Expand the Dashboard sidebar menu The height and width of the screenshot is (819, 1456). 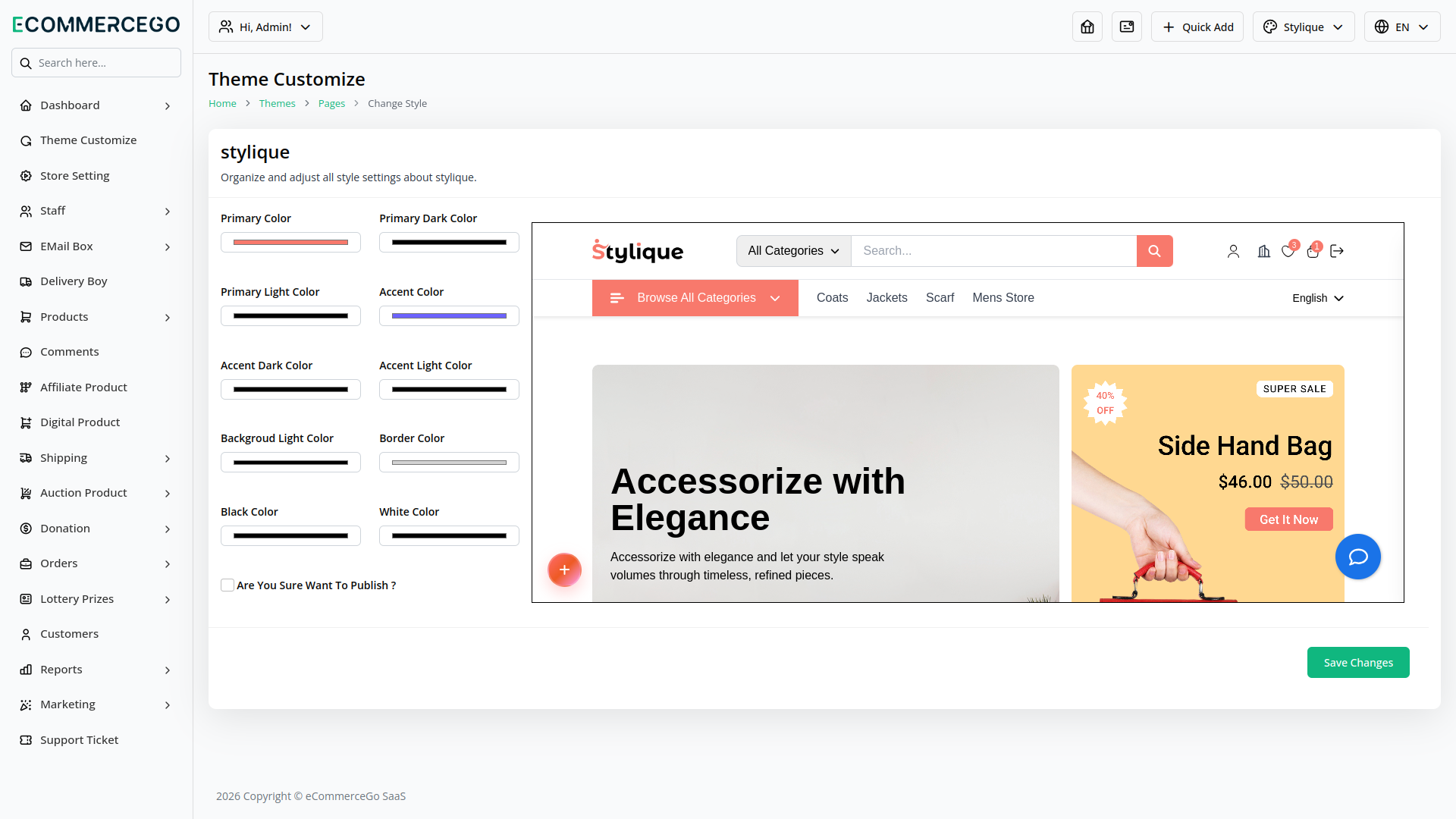coord(96,105)
